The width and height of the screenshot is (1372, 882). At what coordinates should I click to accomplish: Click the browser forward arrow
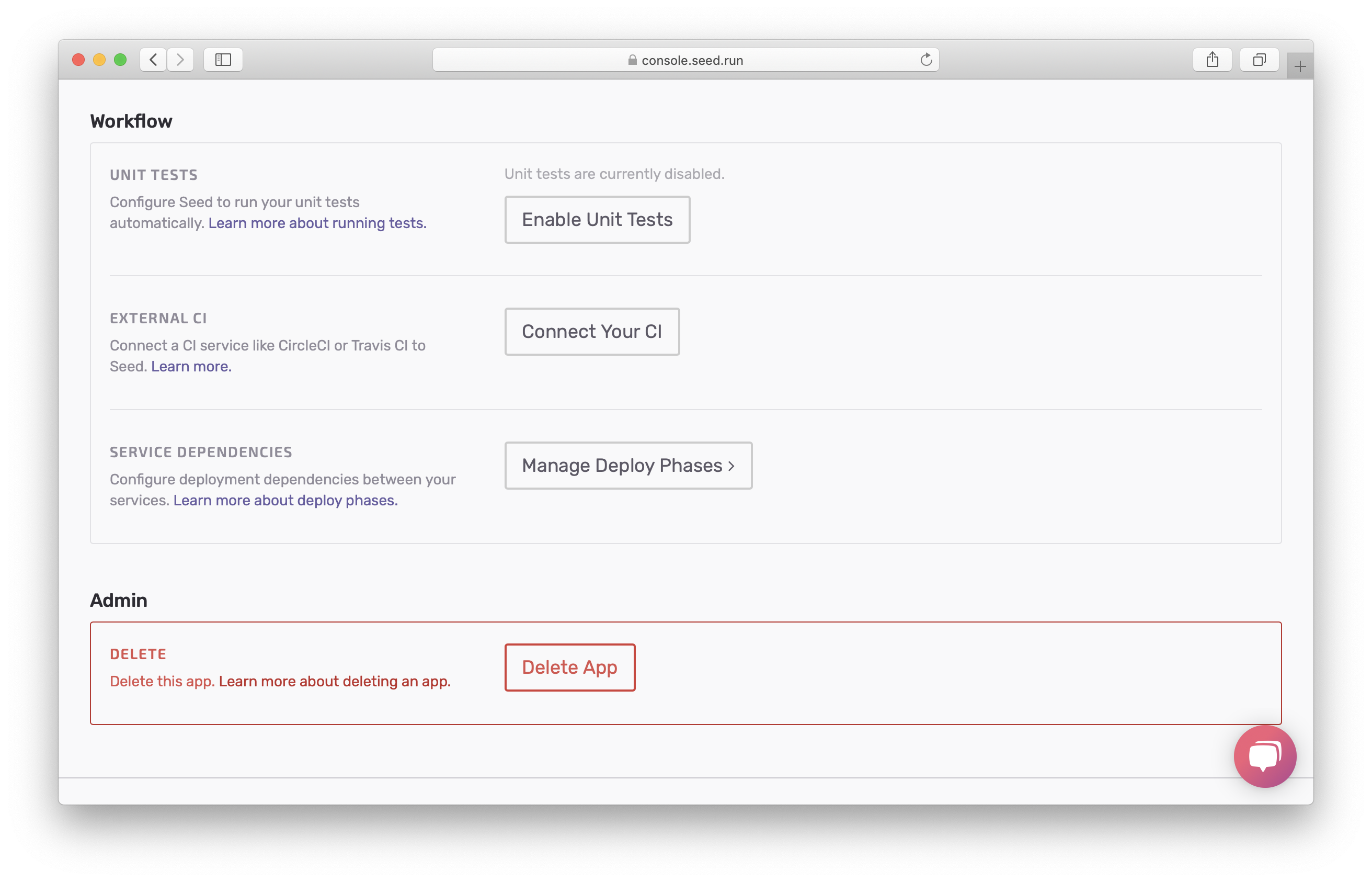click(x=180, y=60)
